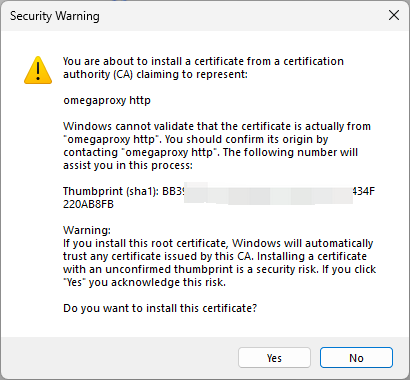Select the standalone omegaproxy http CA name line
The height and width of the screenshot is (380, 410).
click(x=107, y=100)
